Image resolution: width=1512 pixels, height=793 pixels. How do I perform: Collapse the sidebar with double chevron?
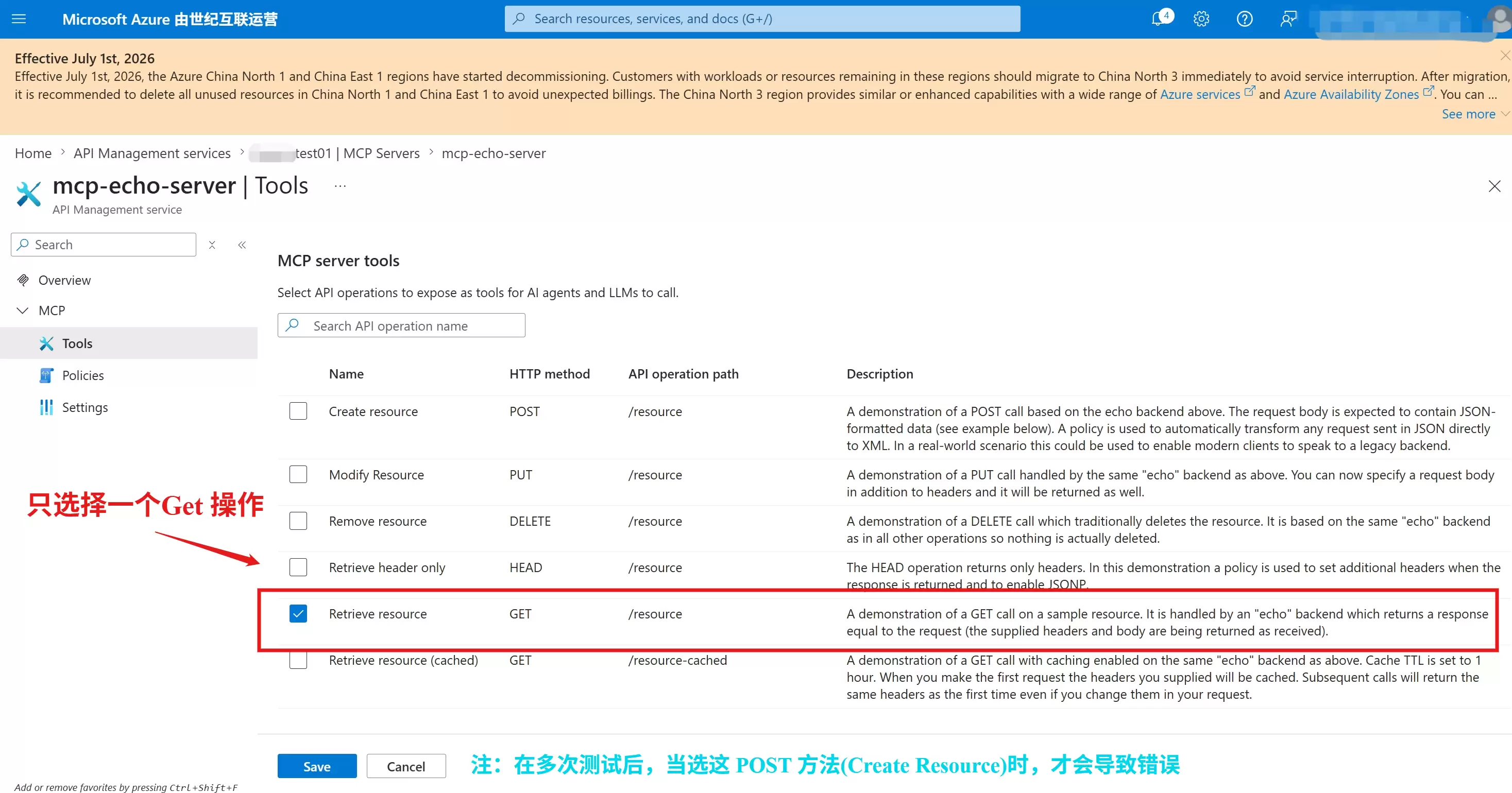tap(242, 245)
